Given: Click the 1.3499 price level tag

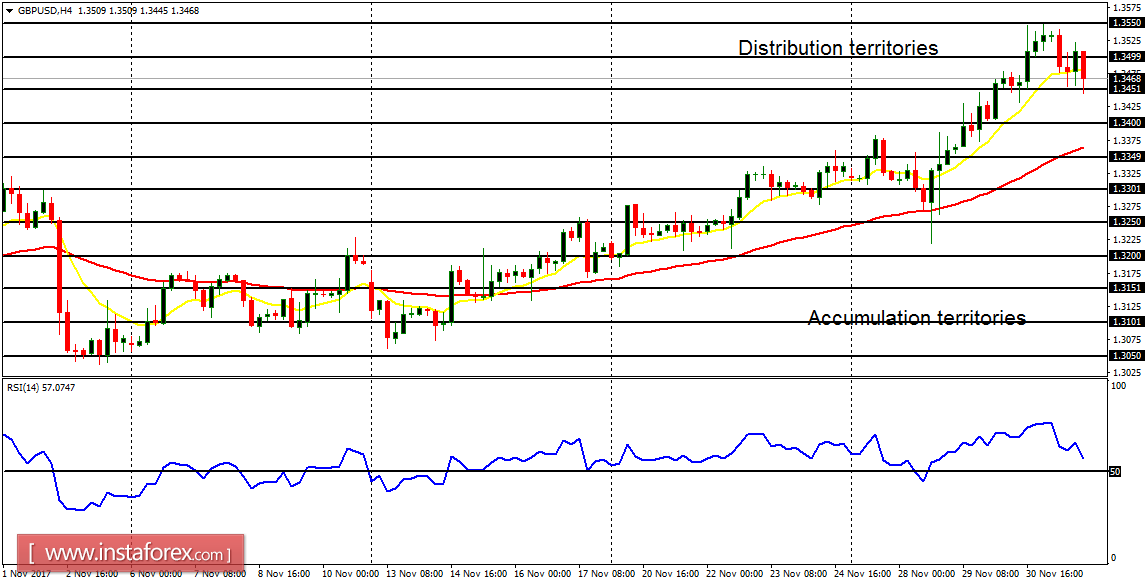Looking at the screenshot, I should pos(1126,56).
